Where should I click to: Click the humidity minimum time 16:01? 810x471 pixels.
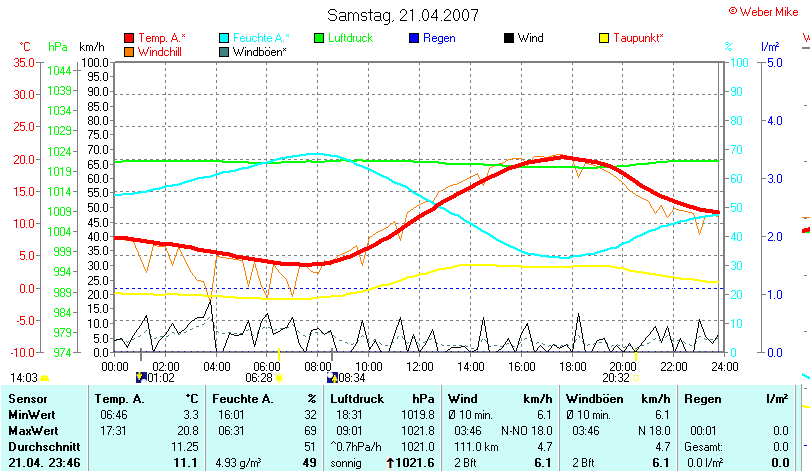pos(231,415)
